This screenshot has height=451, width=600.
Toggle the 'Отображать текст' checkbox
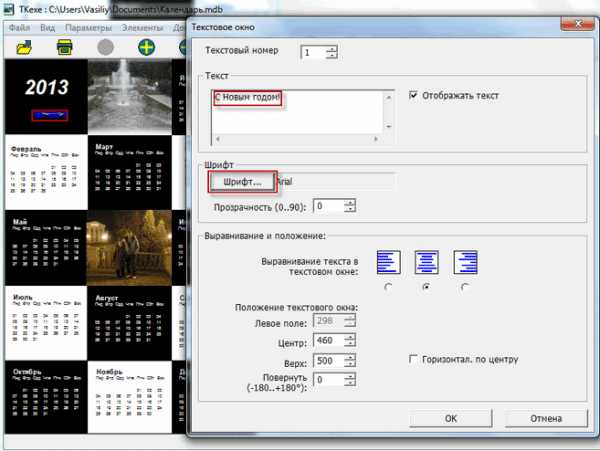click(x=415, y=96)
